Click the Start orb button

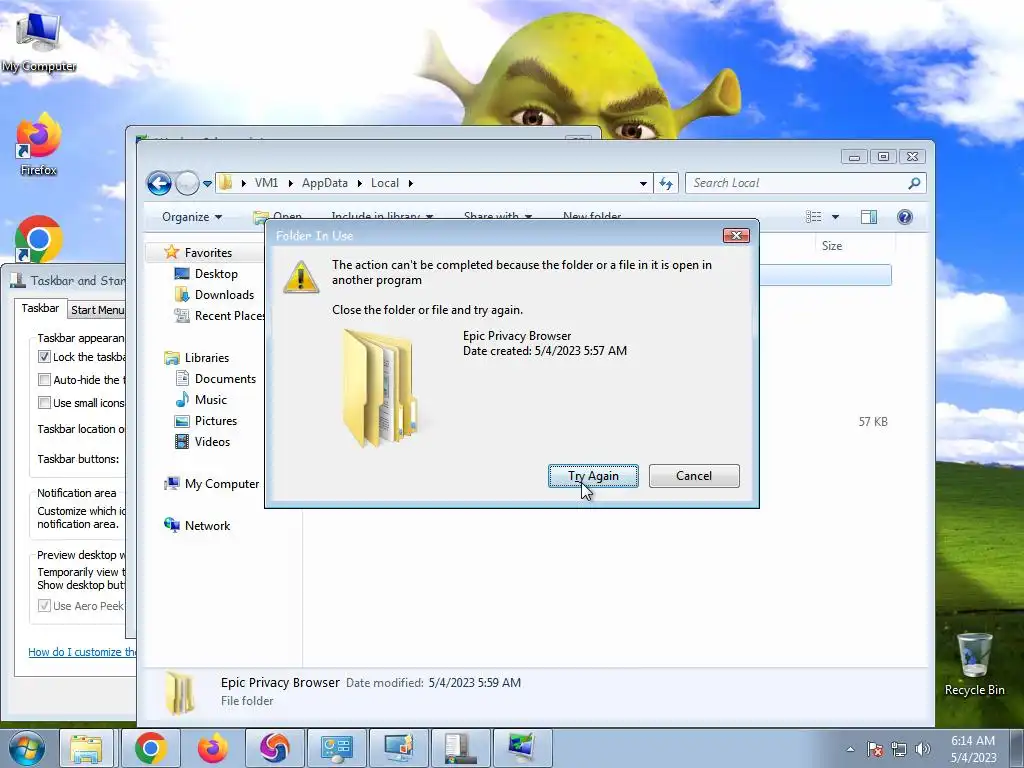(x=26, y=748)
